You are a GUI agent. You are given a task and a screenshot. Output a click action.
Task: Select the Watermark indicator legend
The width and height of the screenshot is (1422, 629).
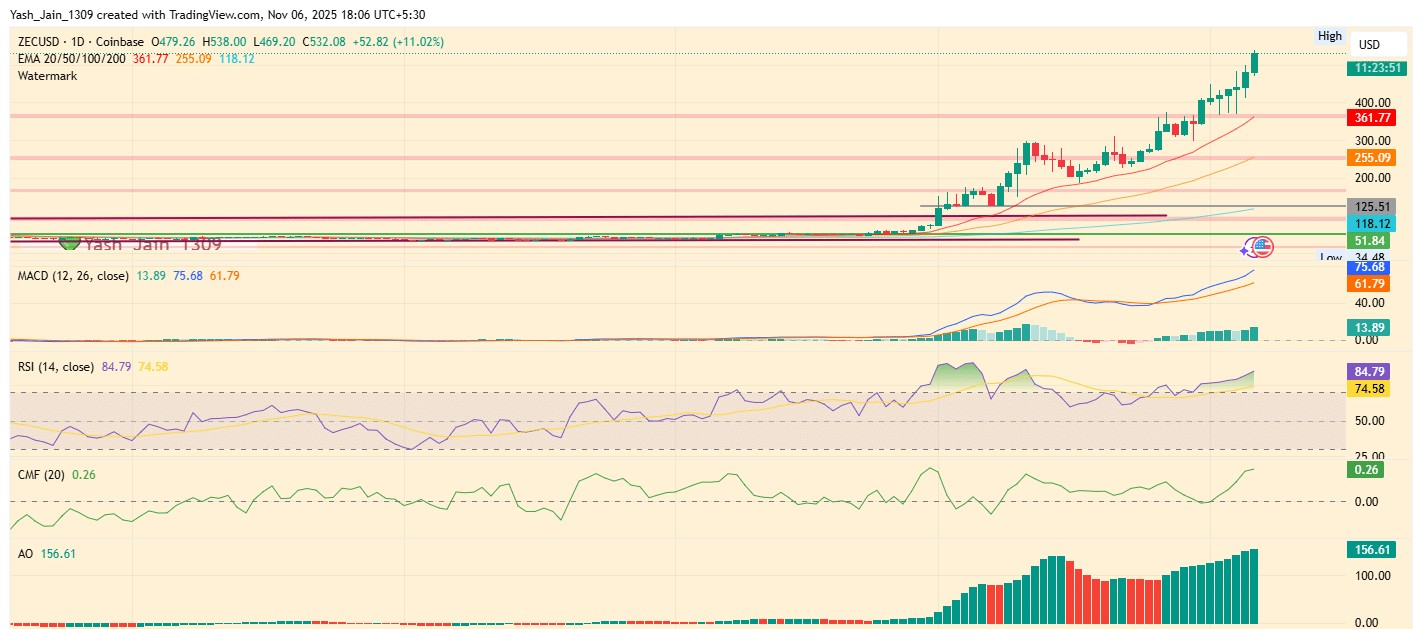coord(46,76)
